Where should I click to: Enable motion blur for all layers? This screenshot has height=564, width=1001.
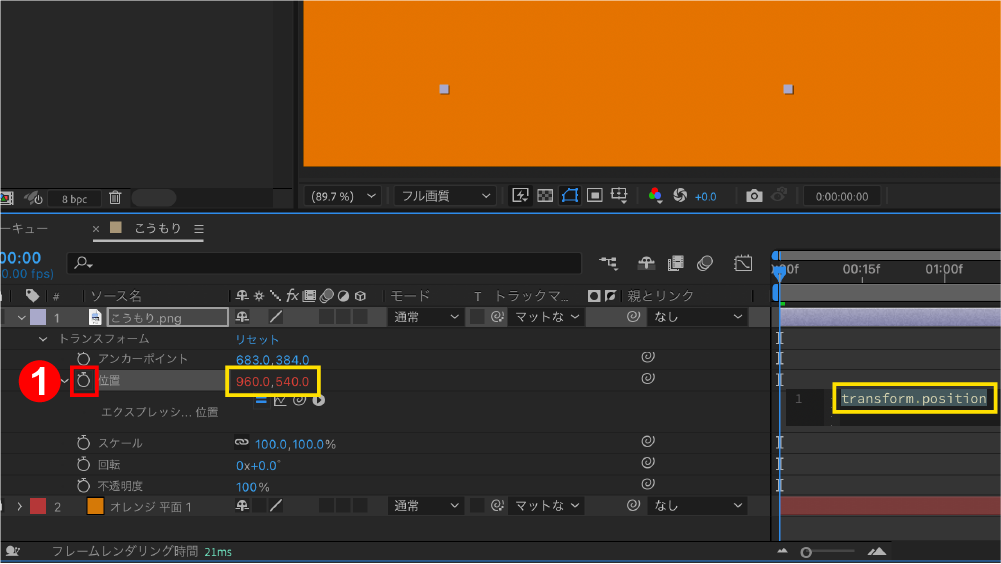point(705,263)
